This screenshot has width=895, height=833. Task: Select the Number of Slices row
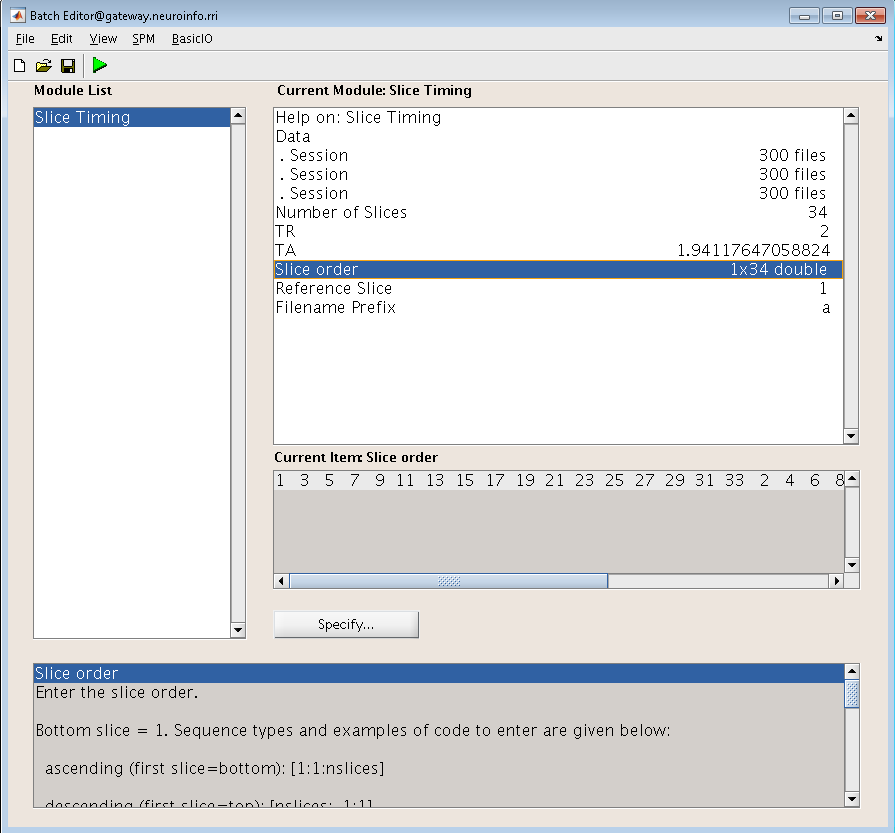[x=558, y=212]
